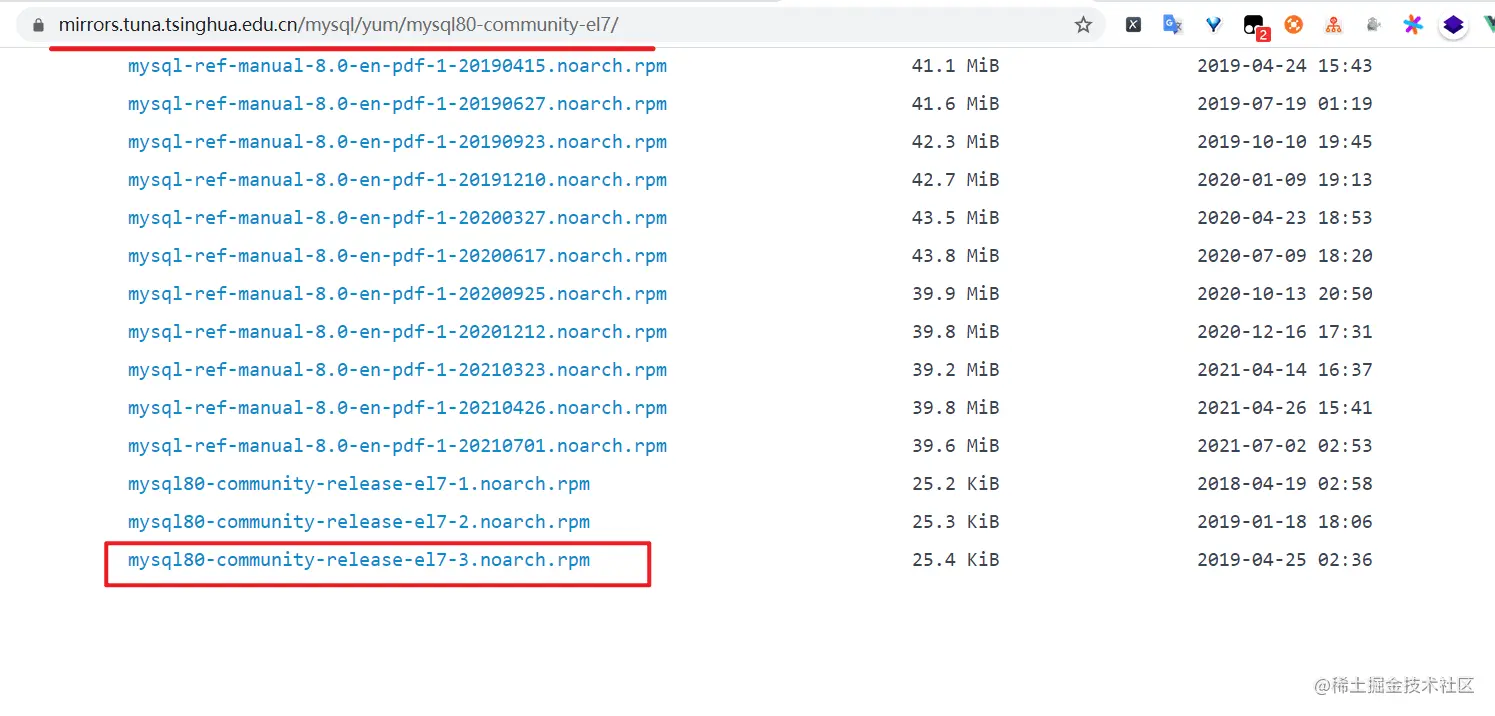Viewport: 1495px width, 716px height.
Task: Open the blue diamond extension icon
Action: (1213, 25)
